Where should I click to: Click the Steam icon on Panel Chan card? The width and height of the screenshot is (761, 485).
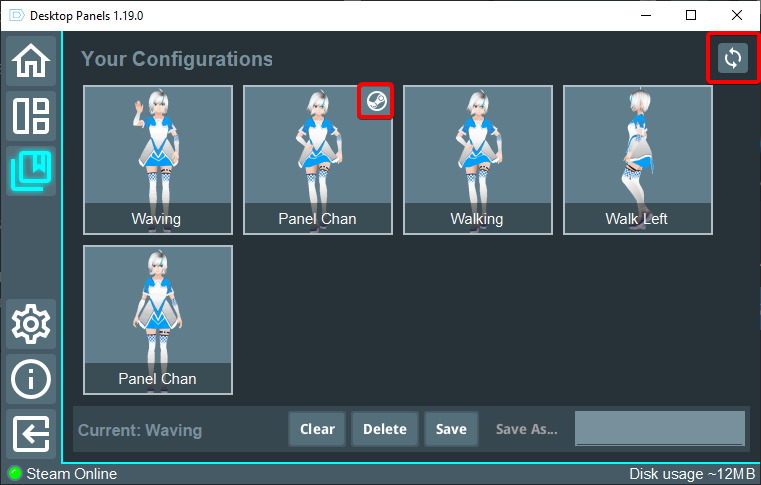[x=376, y=101]
